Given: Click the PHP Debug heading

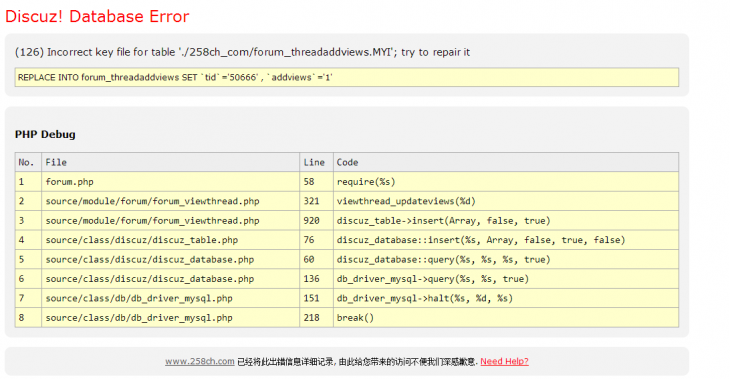Looking at the screenshot, I should point(45,134).
